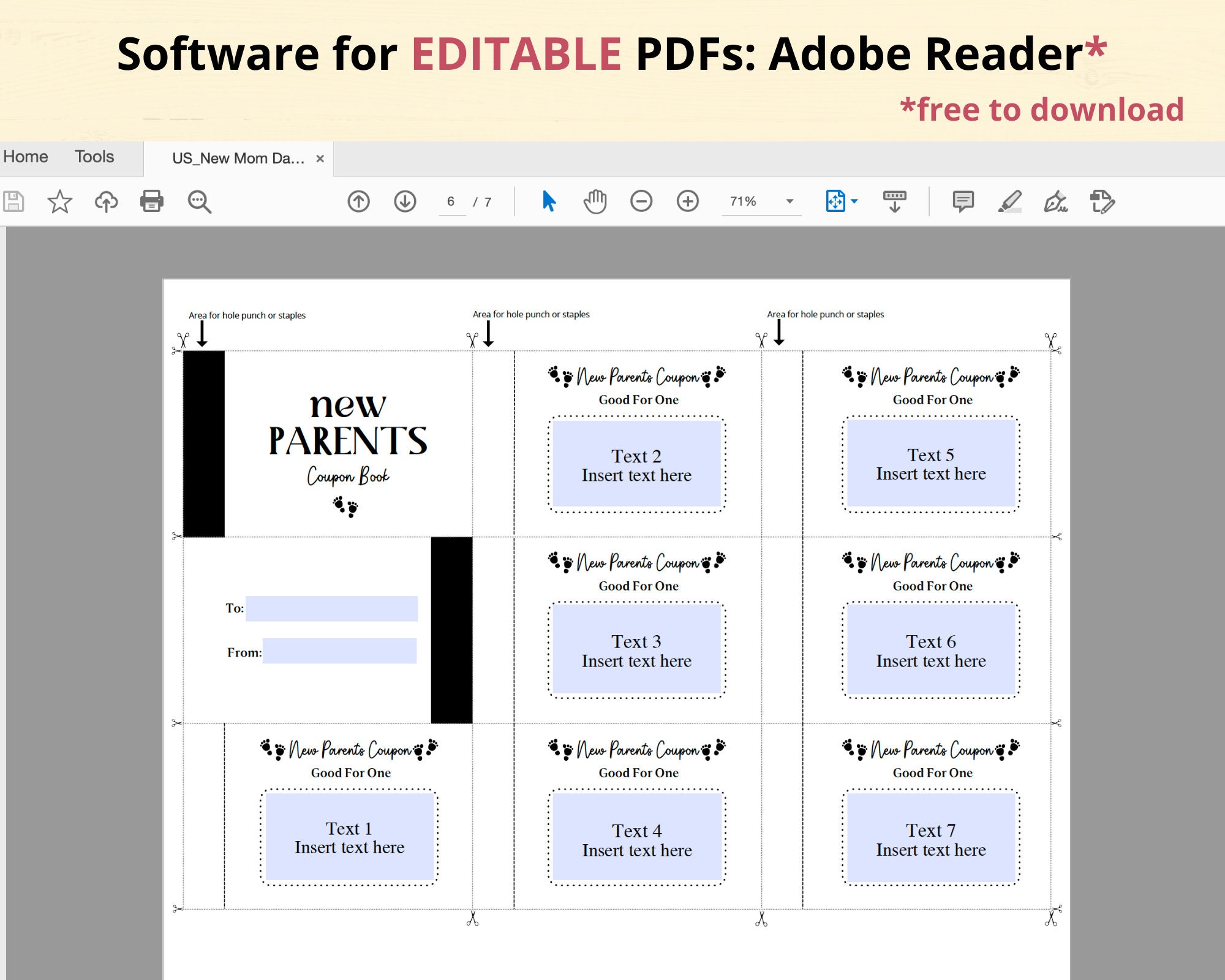Go to the next page arrow
Screen dimensions: 1225x980
405,201
